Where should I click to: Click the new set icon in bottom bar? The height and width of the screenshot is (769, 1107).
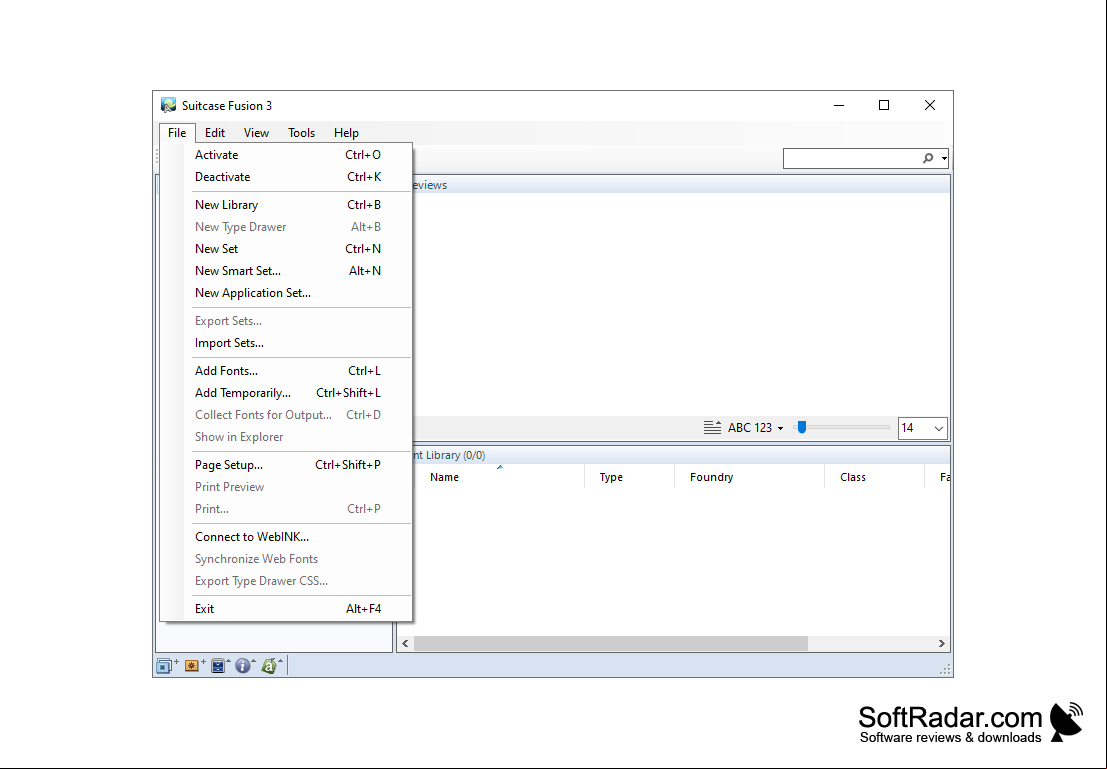click(x=167, y=665)
